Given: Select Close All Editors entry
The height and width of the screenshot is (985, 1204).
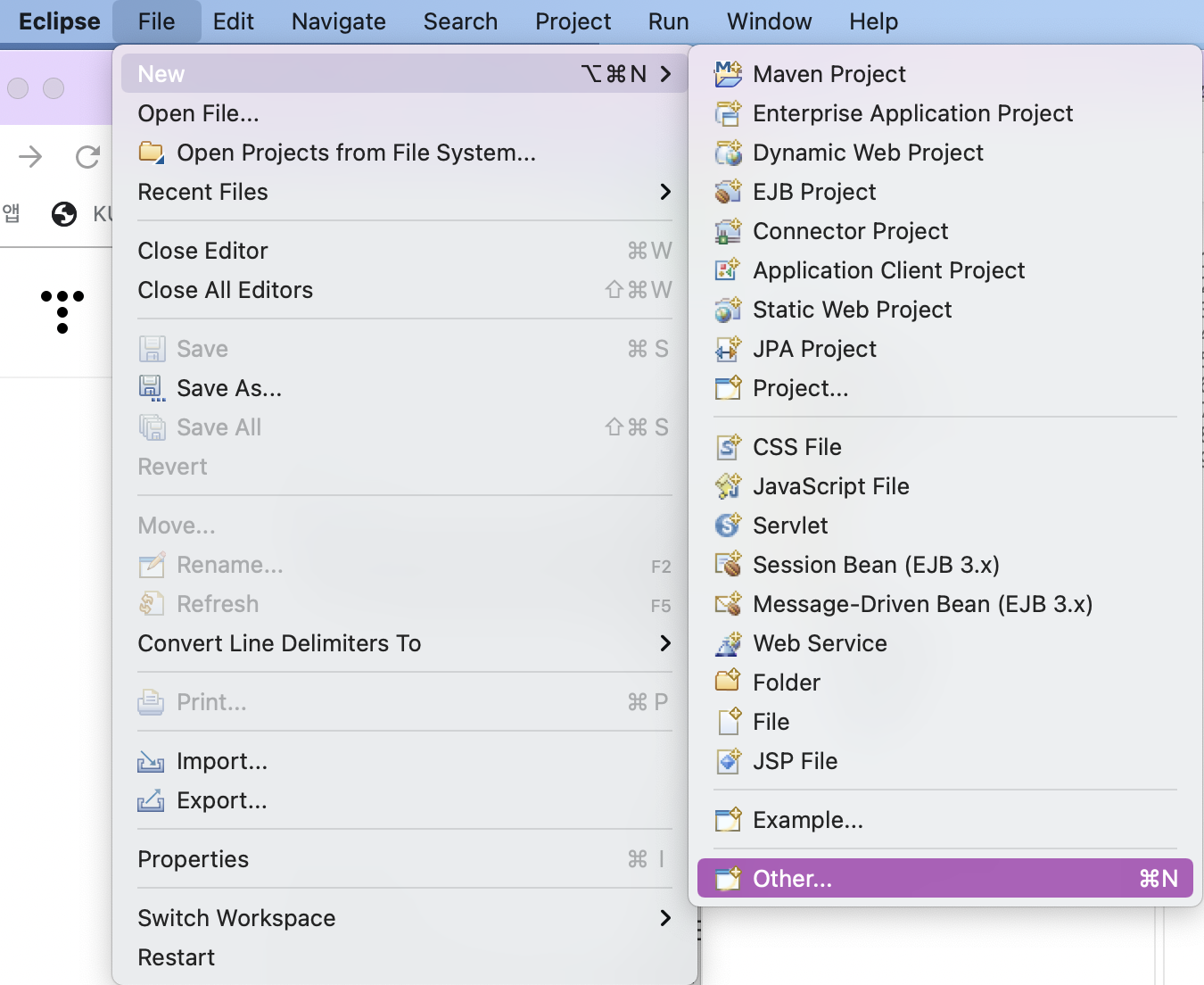Looking at the screenshot, I should [x=404, y=290].
